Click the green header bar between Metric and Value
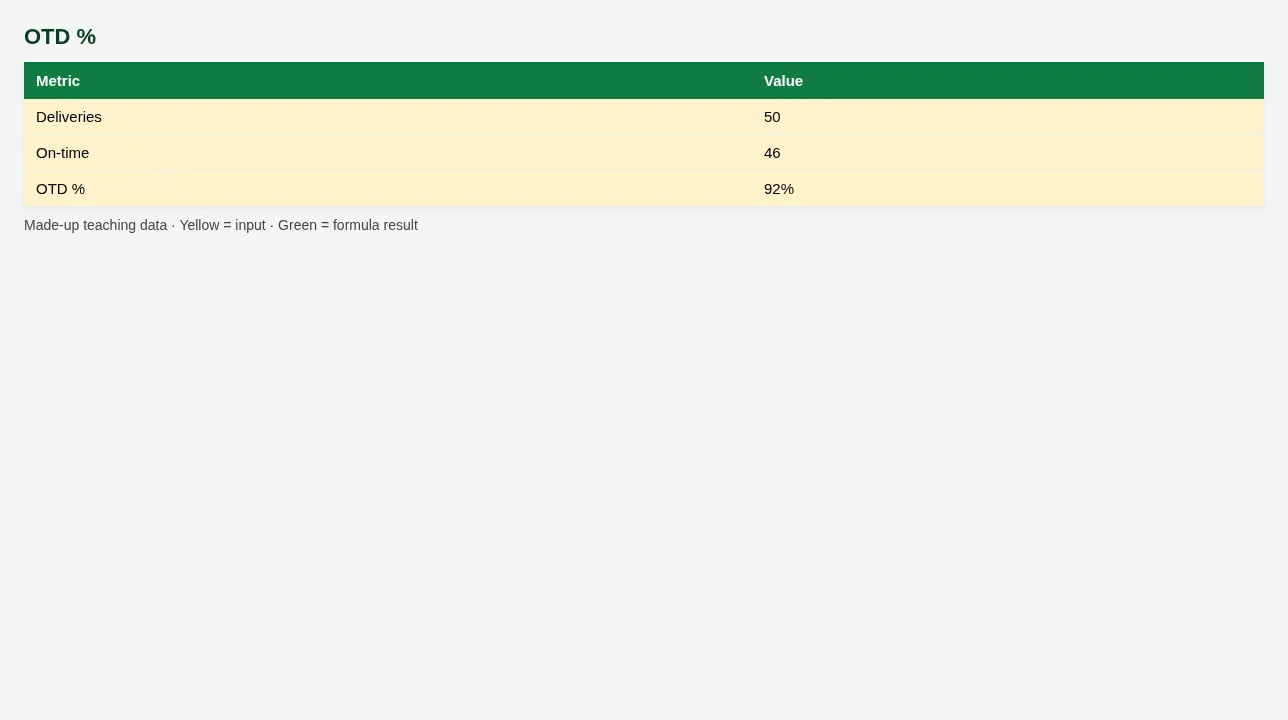This screenshot has width=1288, height=720. [420, 81]
